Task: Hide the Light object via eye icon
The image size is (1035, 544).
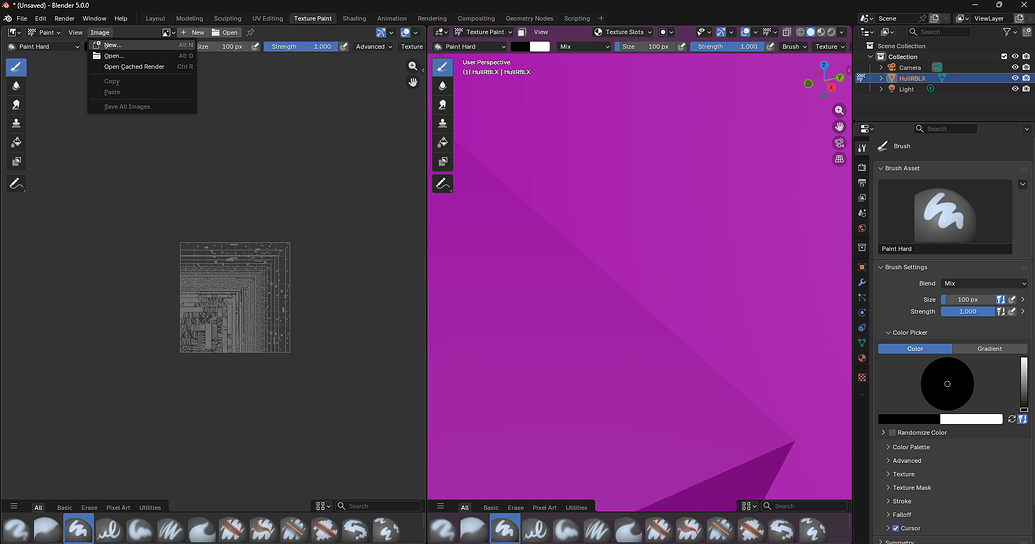Action: click(1015, 89)
